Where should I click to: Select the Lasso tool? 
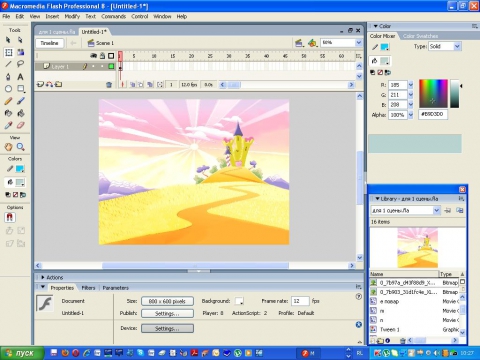coord(20,64)
